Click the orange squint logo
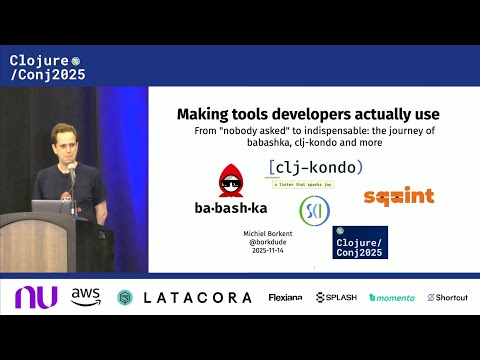The width and height of the screenshot is (480, 360). coord(399,196)
